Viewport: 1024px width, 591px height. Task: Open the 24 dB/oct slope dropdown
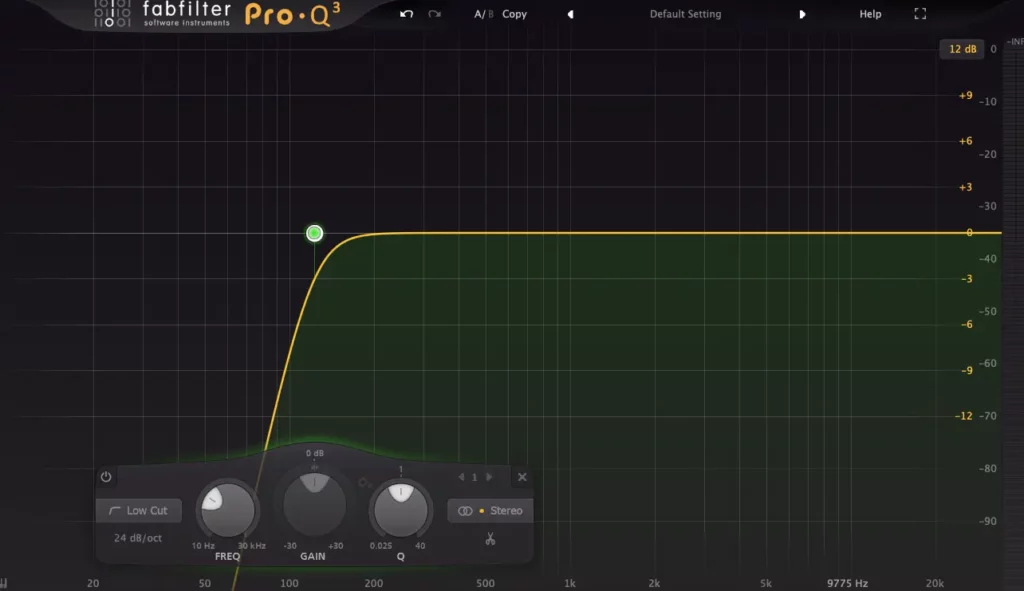[x=139, y=539]
